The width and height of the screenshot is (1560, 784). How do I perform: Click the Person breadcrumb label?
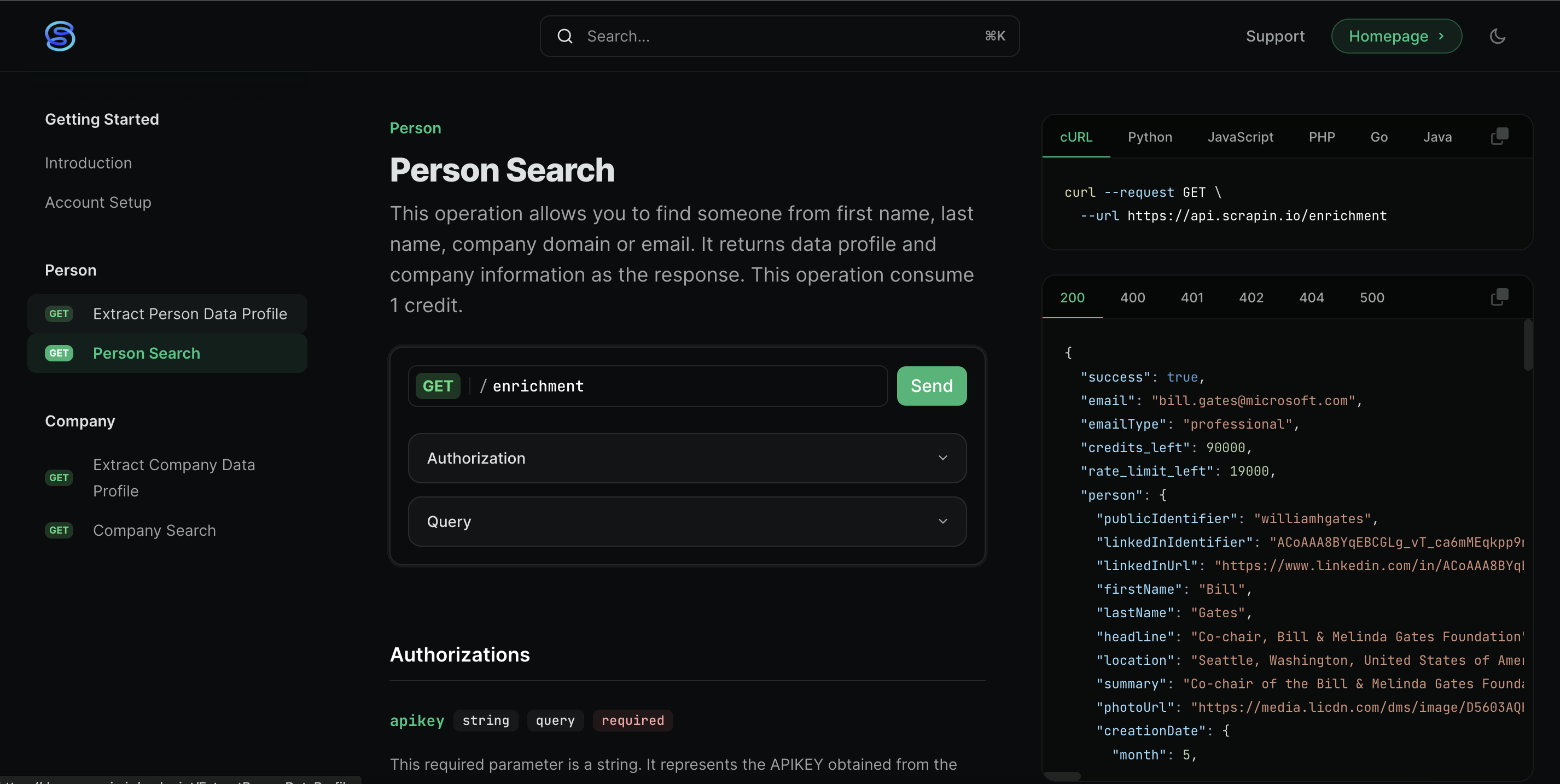point(416,128)
